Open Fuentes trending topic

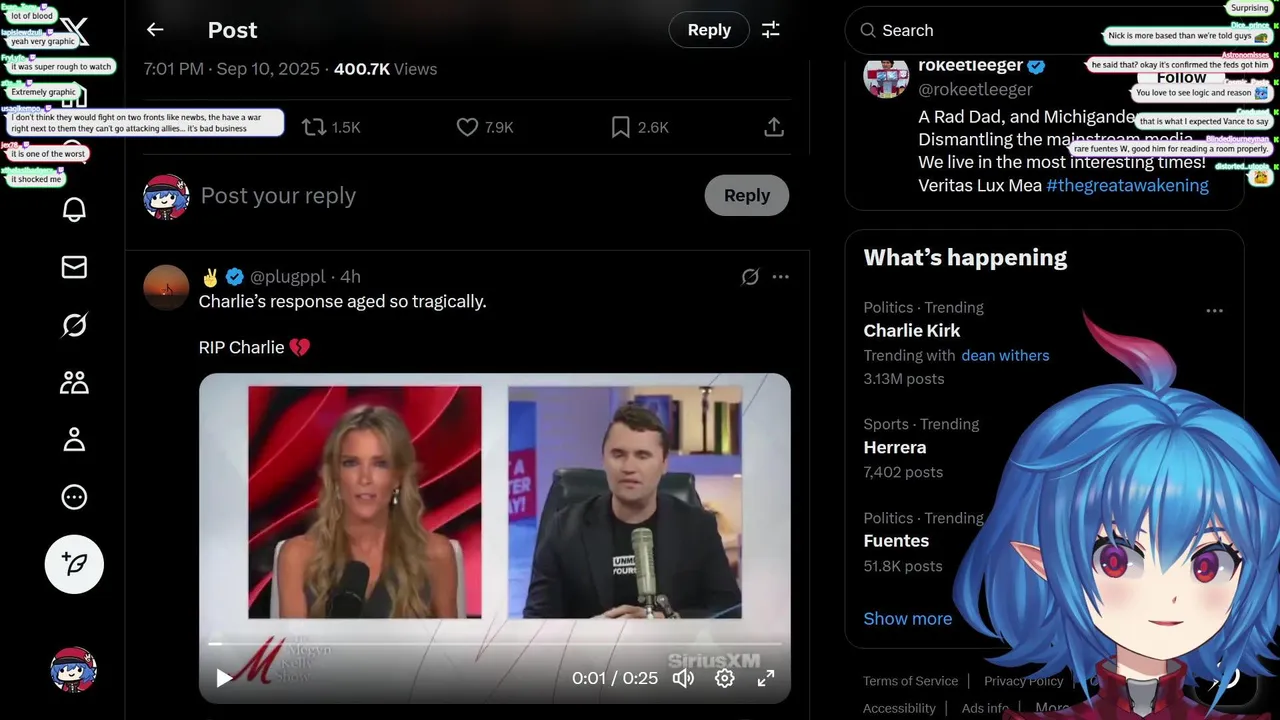[x=896, y=541]
